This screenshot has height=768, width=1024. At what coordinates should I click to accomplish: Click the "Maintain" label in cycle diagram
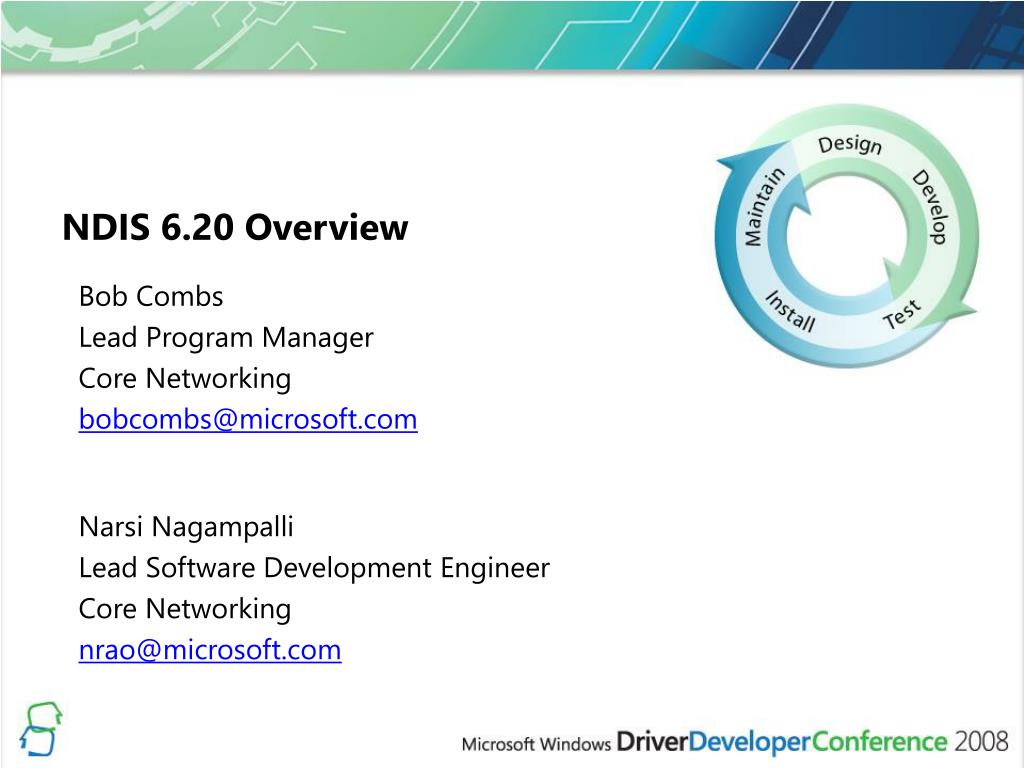point(763,206)
